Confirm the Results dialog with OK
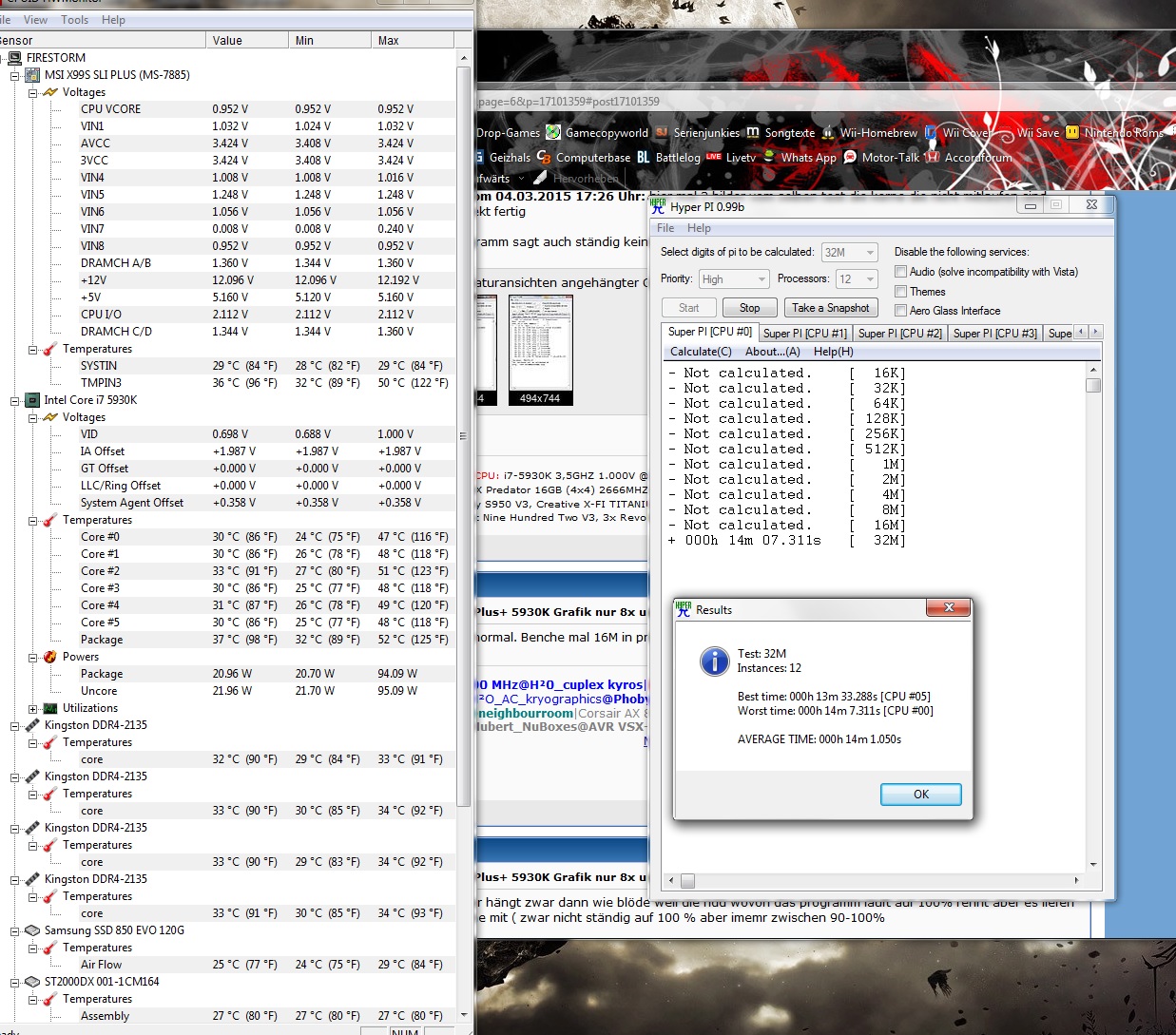This screenshot has width=1176, height=1035. (920, 794)
